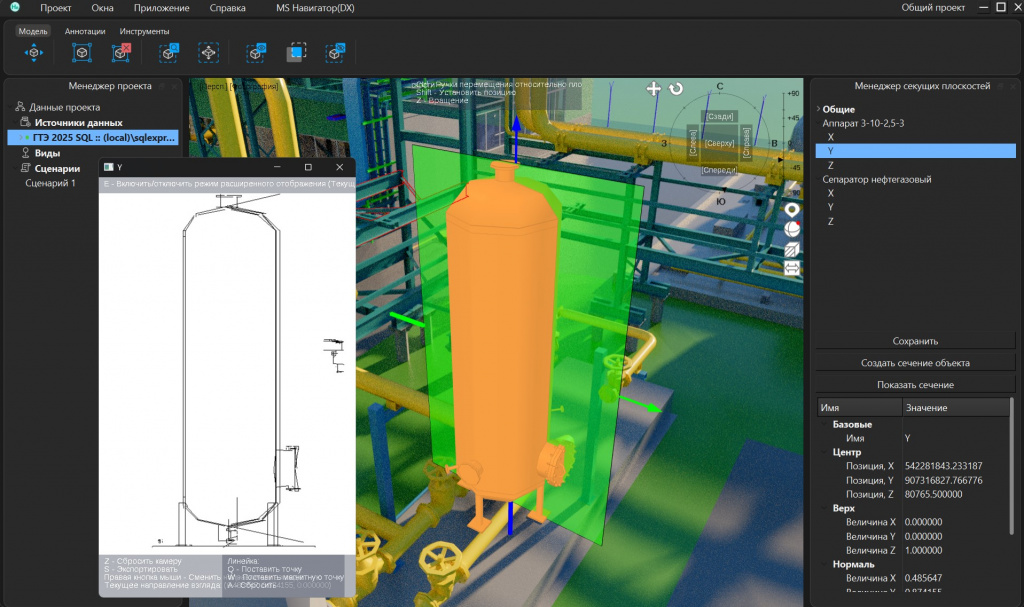Click the show object eye icon
Viewport: 1024px width, 607px height.
point(256,52)
